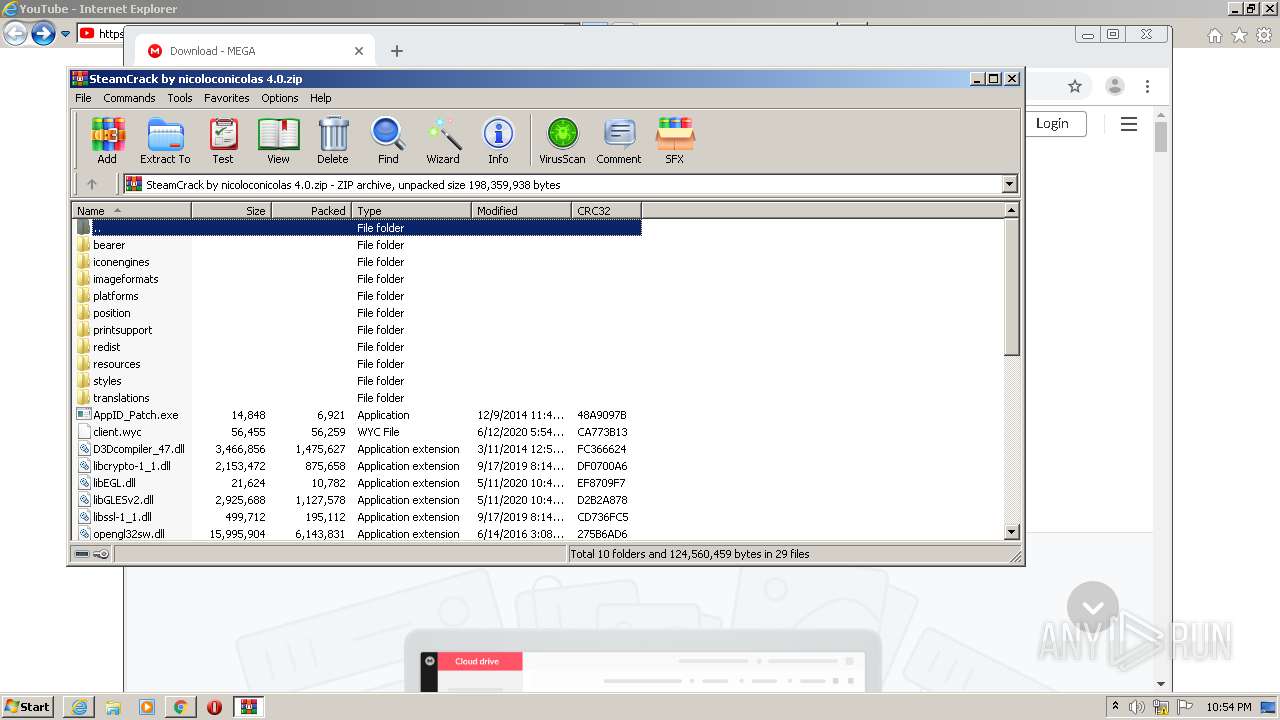Click the file list vertical scrollbar thumb
Image resolution: width=1280 pixels, height=720 pixels.
1011,287
